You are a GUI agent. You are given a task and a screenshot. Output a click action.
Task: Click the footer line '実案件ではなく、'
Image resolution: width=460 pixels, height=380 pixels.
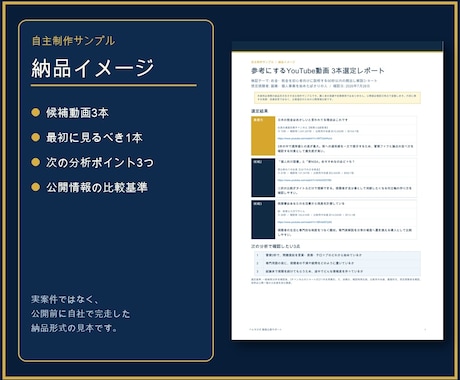pyautogui.click(x=65, y=299)
